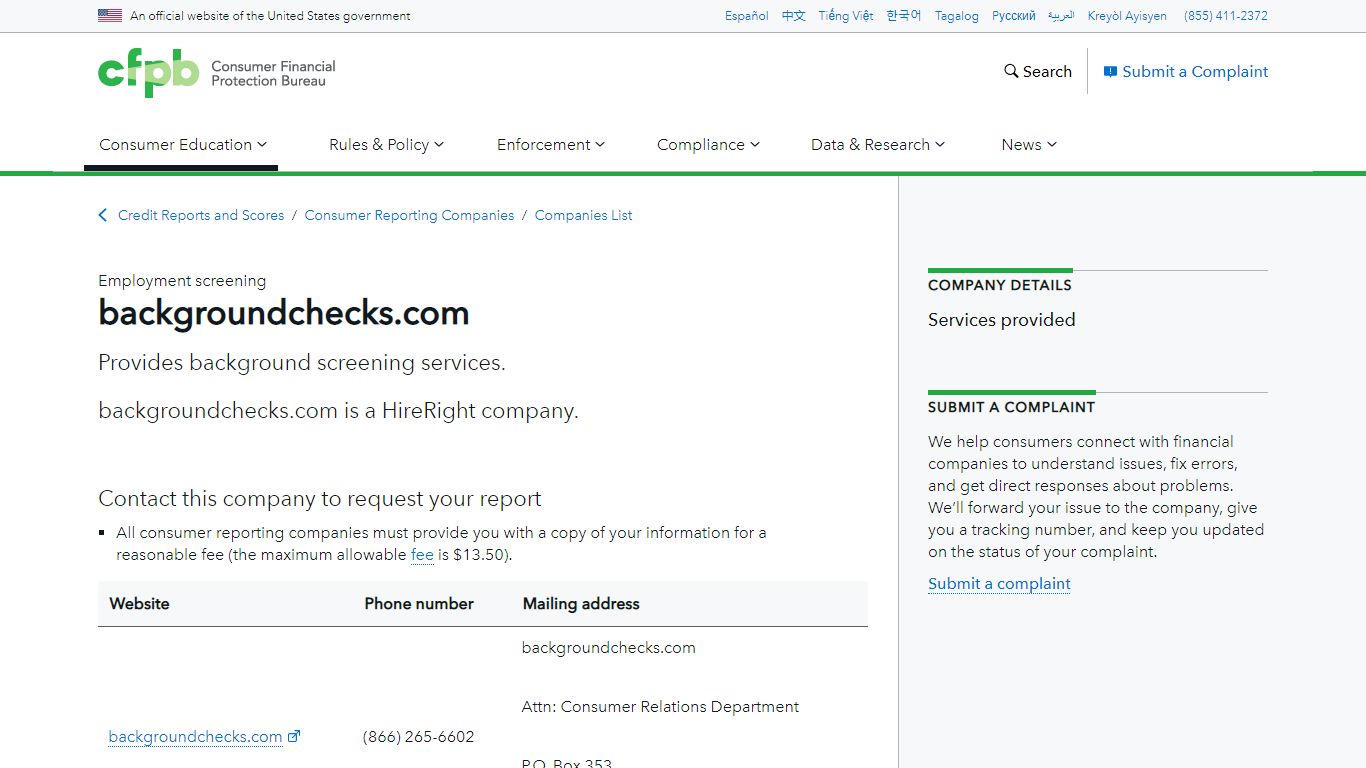Switch language to 한국어
The height and width of the screenshot is (768, 1366).
pos(904,16)
